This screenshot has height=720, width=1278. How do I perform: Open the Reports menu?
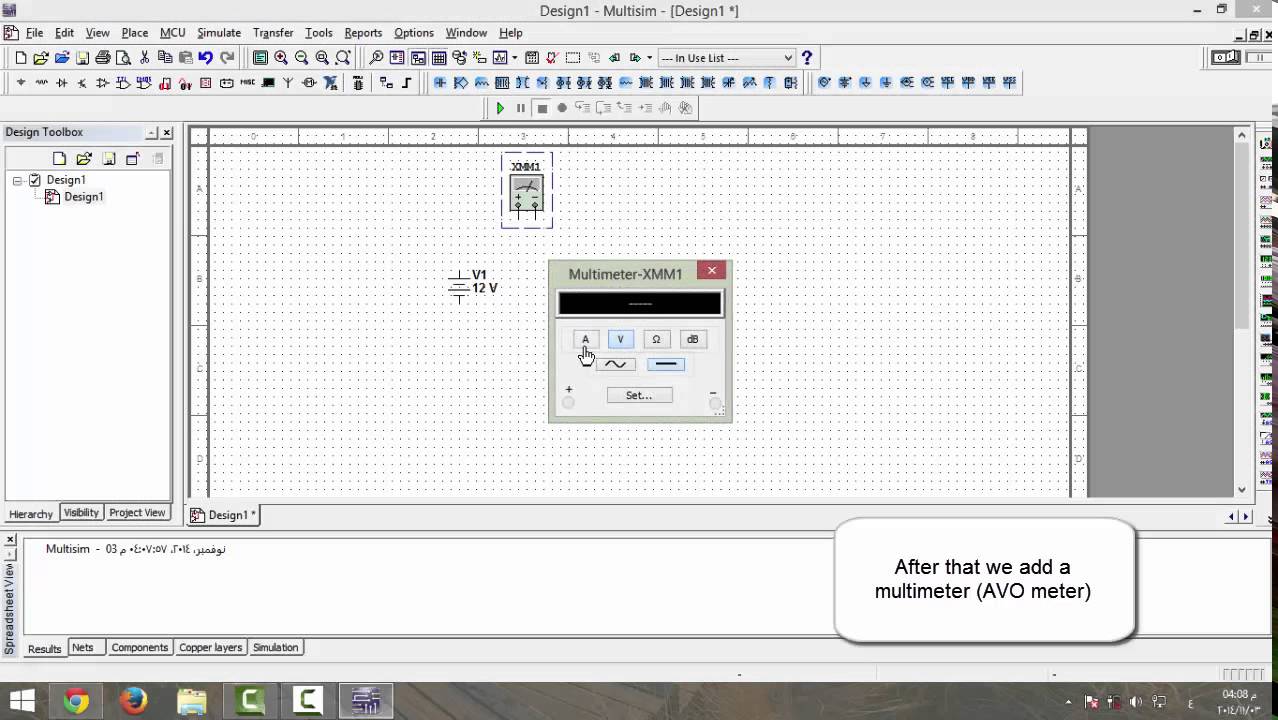[x=363, y=33]
